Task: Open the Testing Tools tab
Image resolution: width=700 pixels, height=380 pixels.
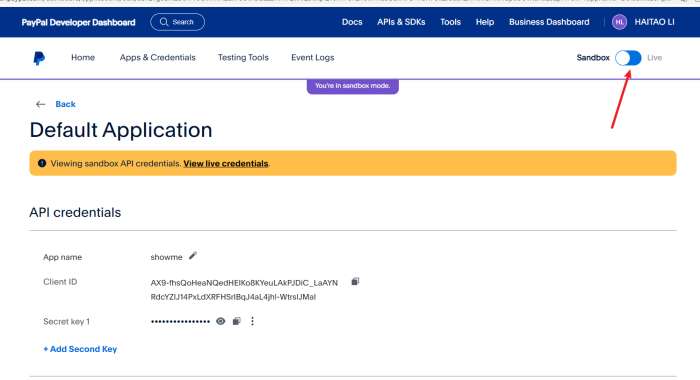Action: point(243,58)
